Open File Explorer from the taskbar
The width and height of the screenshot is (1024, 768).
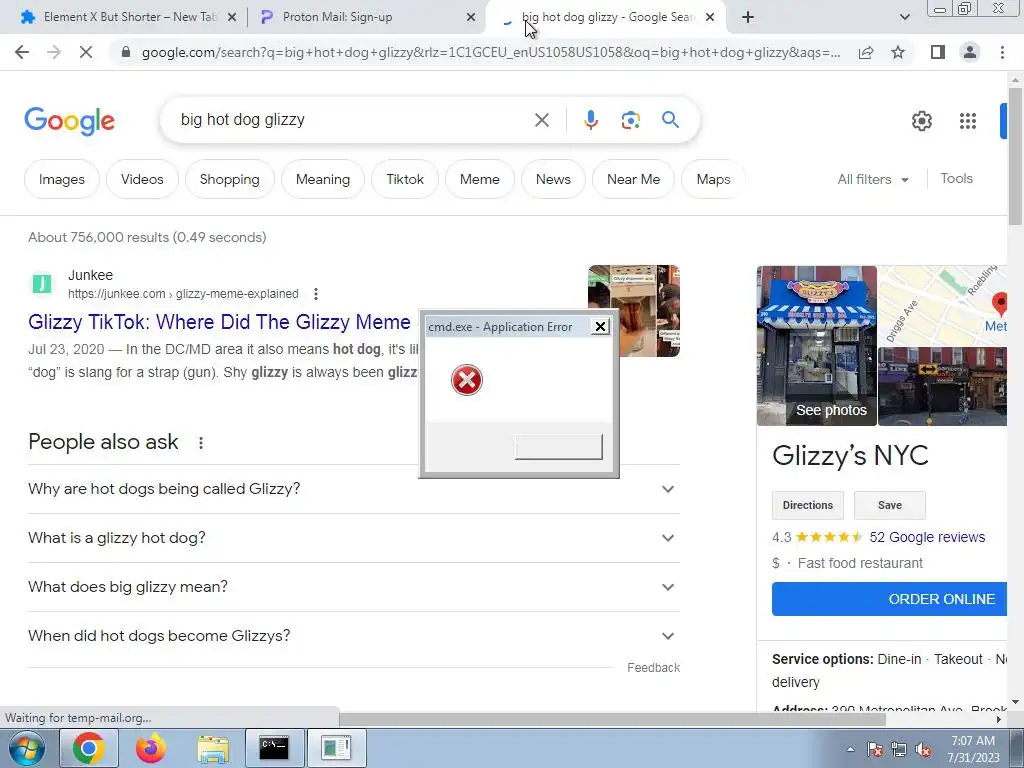tap(213, 748)
